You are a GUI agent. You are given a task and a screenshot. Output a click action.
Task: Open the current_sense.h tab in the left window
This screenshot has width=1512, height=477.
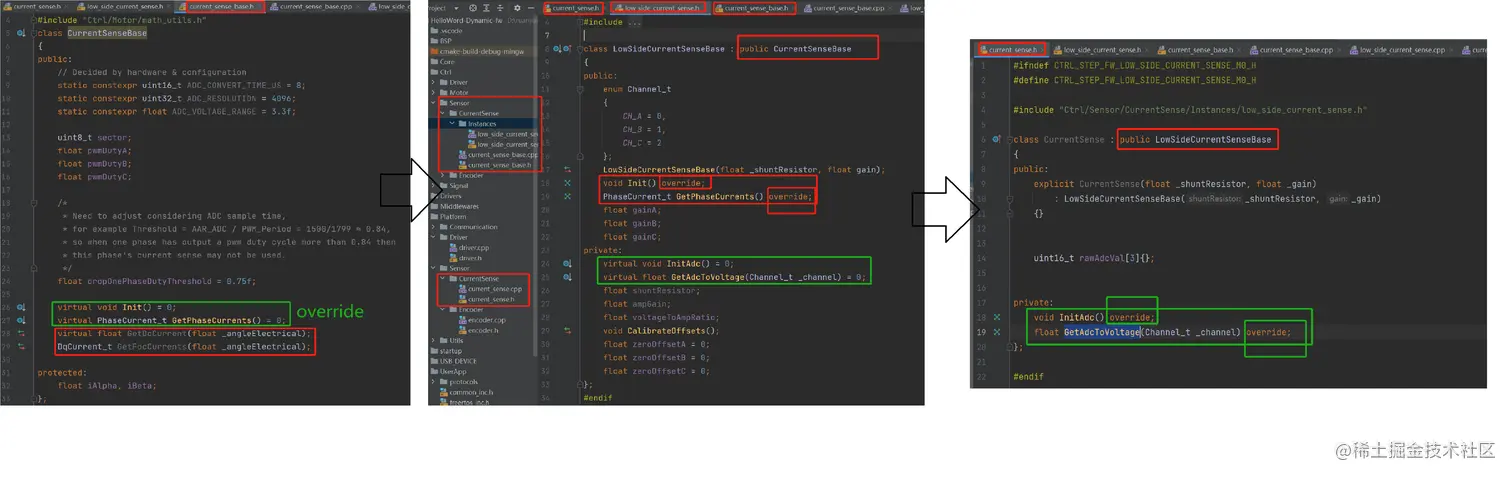tap(33, 7)
